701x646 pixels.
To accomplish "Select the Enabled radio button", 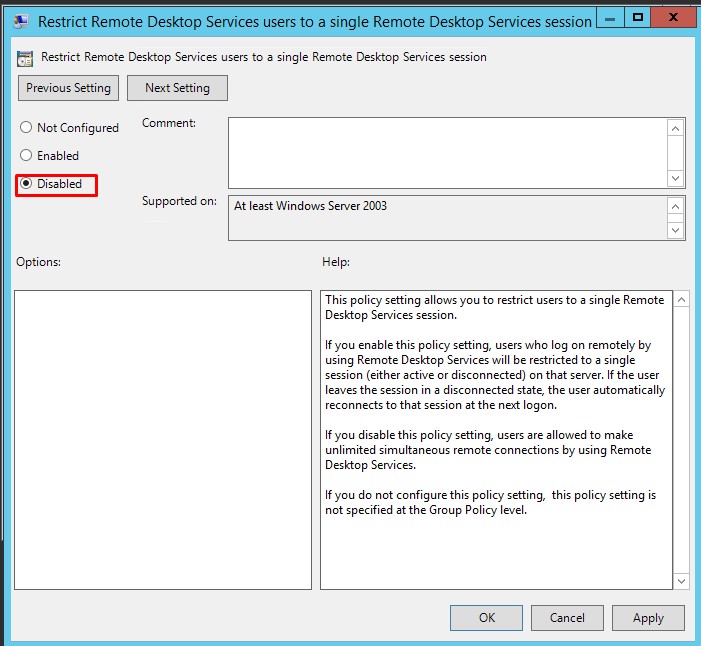I will coord(26,156).
